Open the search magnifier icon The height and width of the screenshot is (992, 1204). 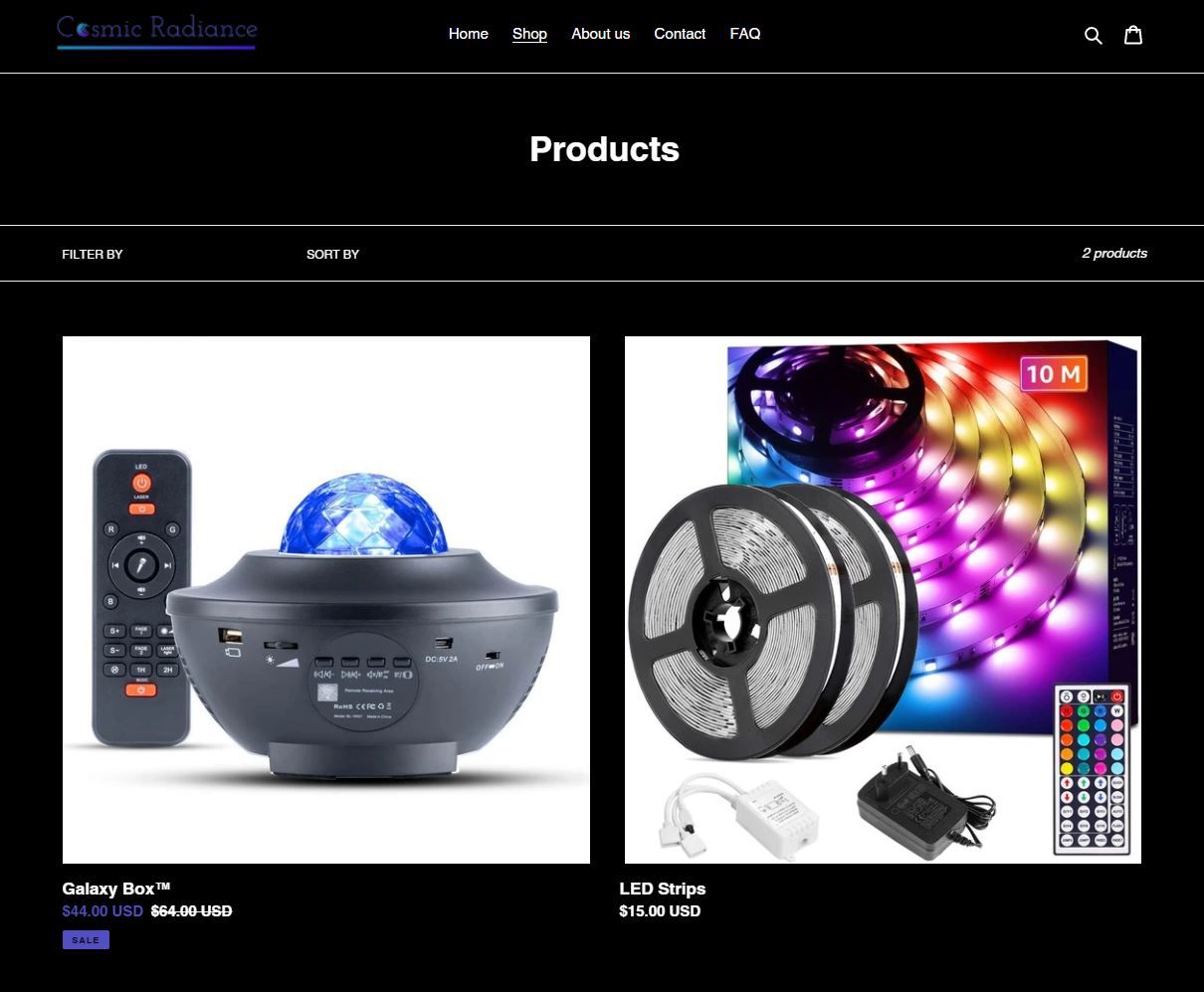tap(1093, 36)
